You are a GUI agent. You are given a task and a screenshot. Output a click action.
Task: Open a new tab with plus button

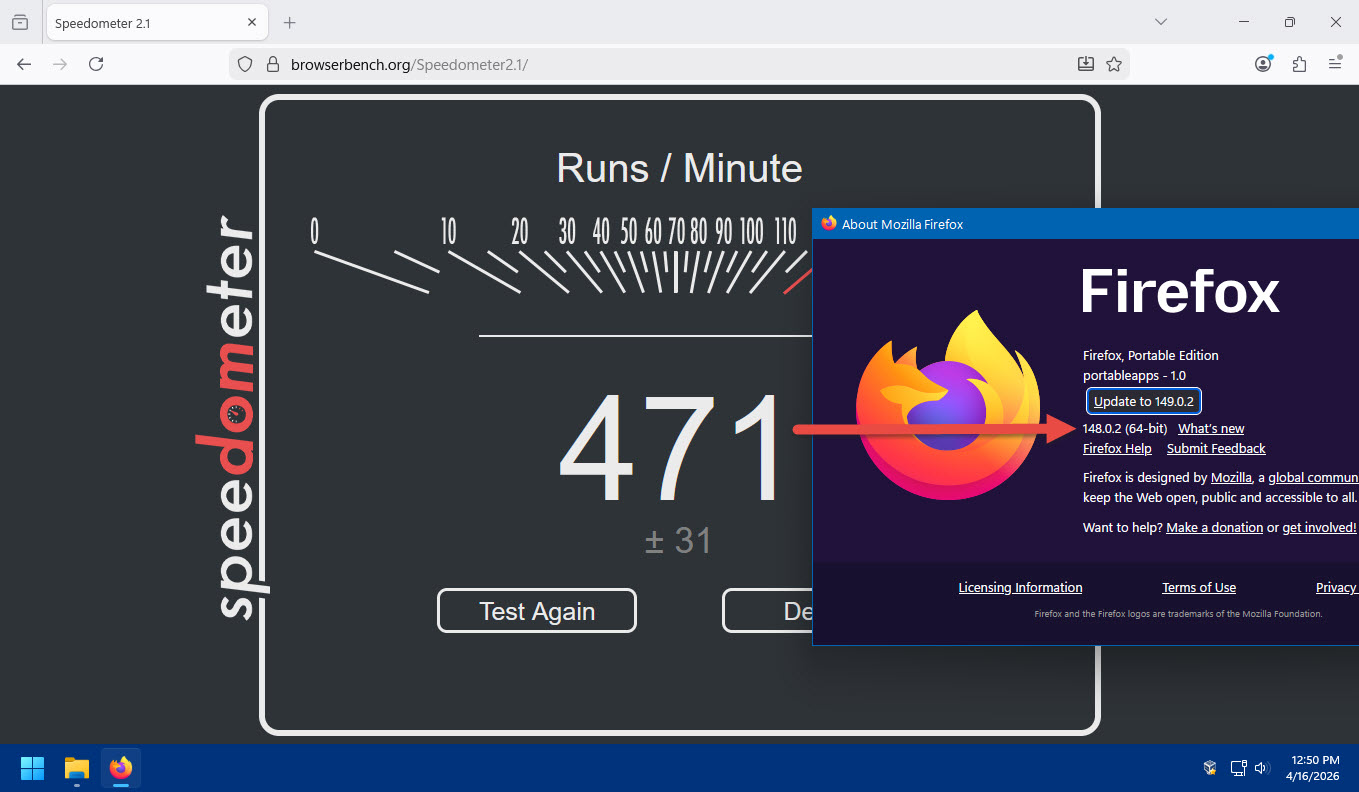[x=290, y=22]
